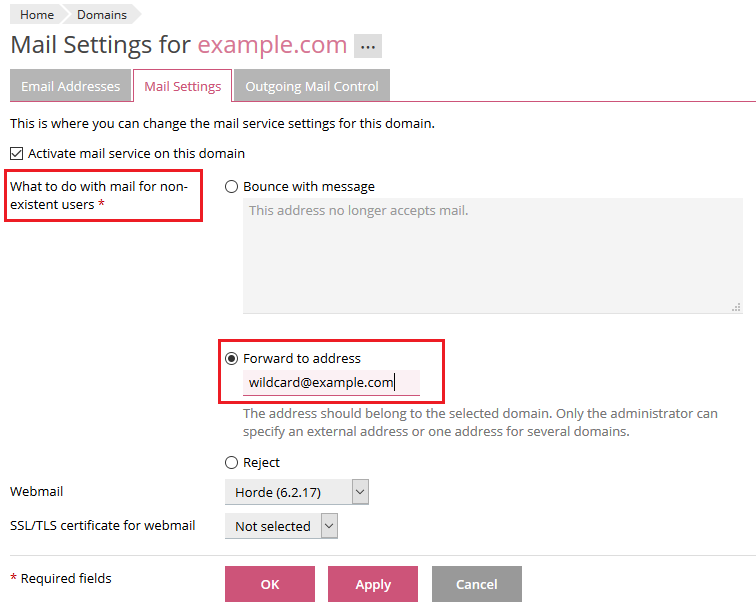Navigate to Domains breadcrumb
This screenshot has width=756, height=611.
coord(102,15)
